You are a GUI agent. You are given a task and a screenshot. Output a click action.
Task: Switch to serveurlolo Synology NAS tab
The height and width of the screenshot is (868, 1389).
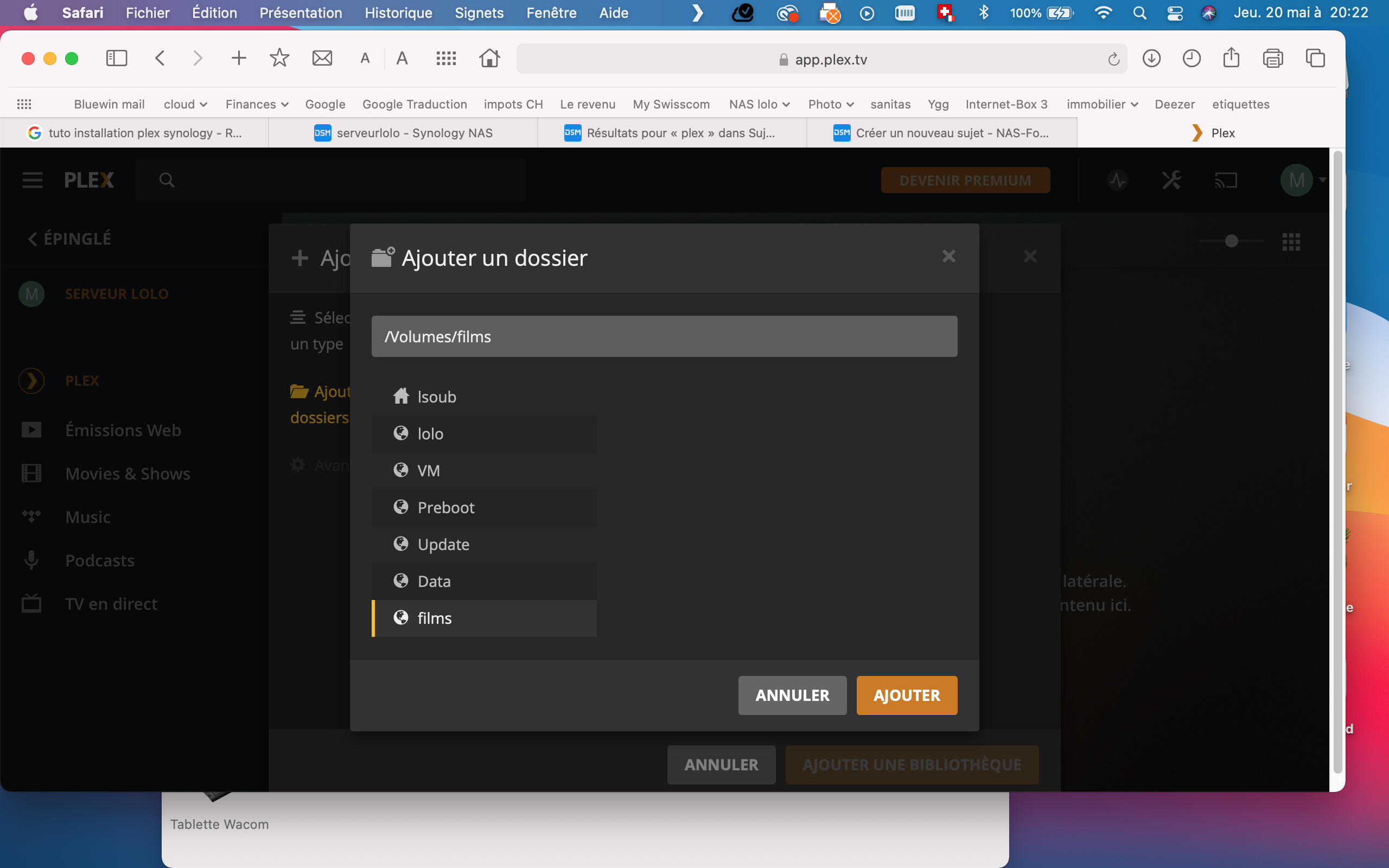click(x=403, y=132)
